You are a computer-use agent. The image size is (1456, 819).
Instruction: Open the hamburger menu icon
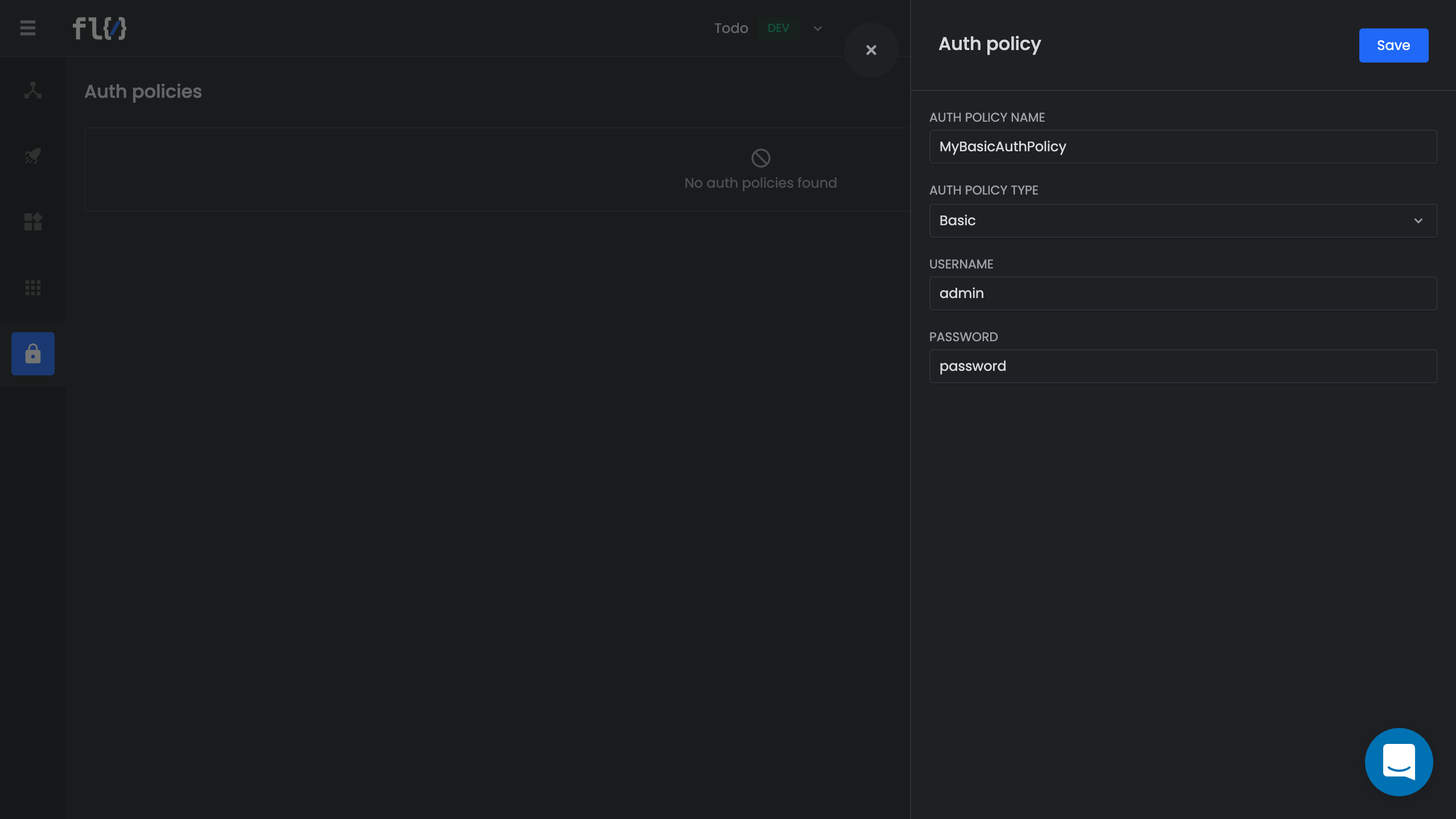click(28, 28)
